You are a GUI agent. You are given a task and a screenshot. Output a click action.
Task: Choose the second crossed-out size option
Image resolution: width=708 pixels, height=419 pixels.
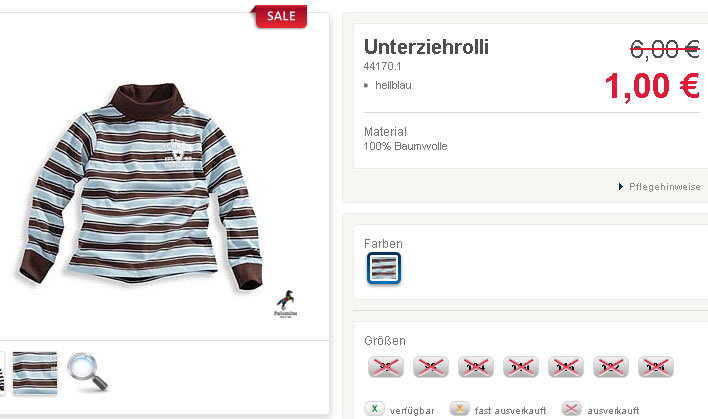pyautogui.click(x=430, y=366)
